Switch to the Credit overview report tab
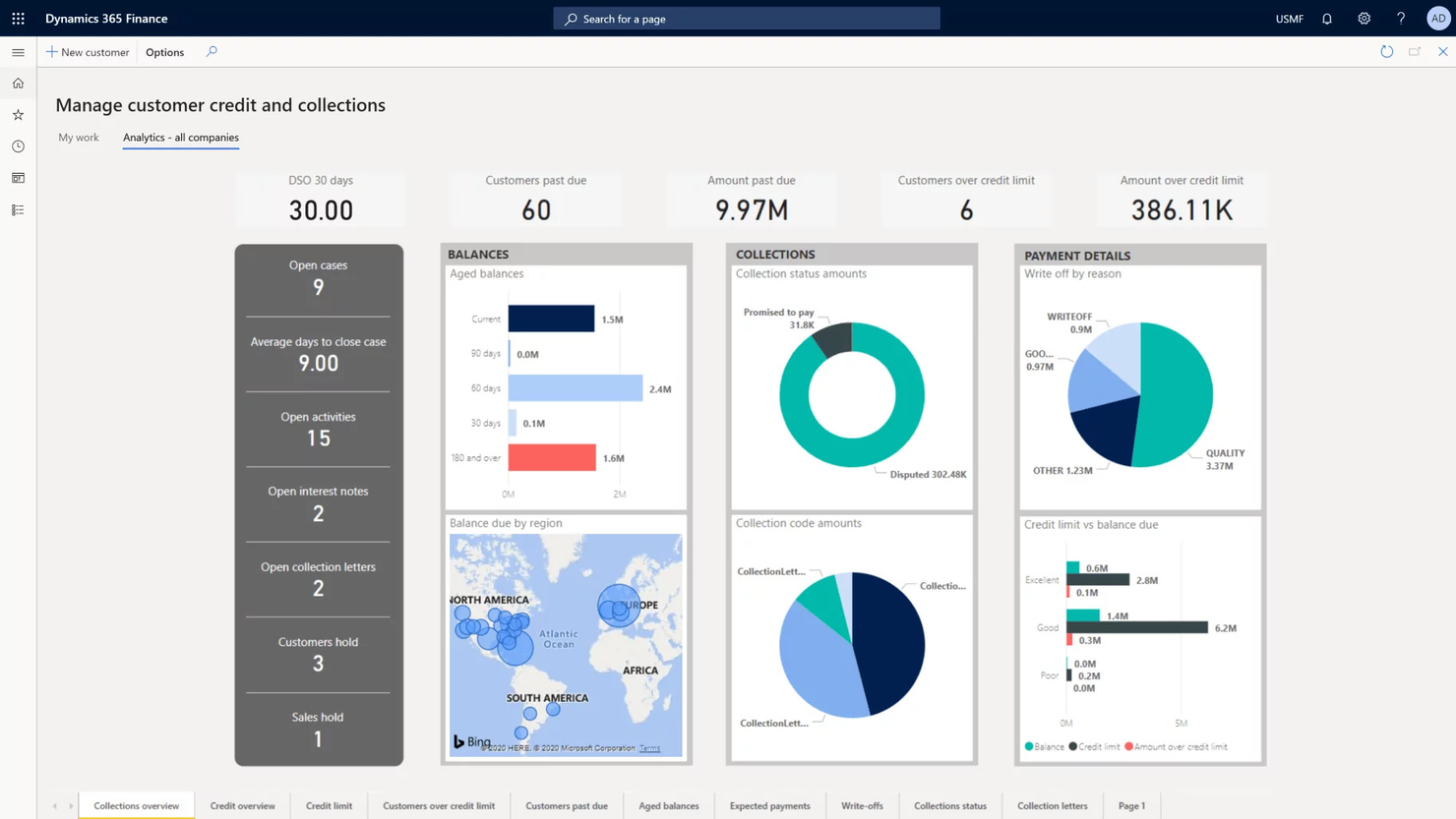This screenshot has height=819, width=1456. click(243, 805)
